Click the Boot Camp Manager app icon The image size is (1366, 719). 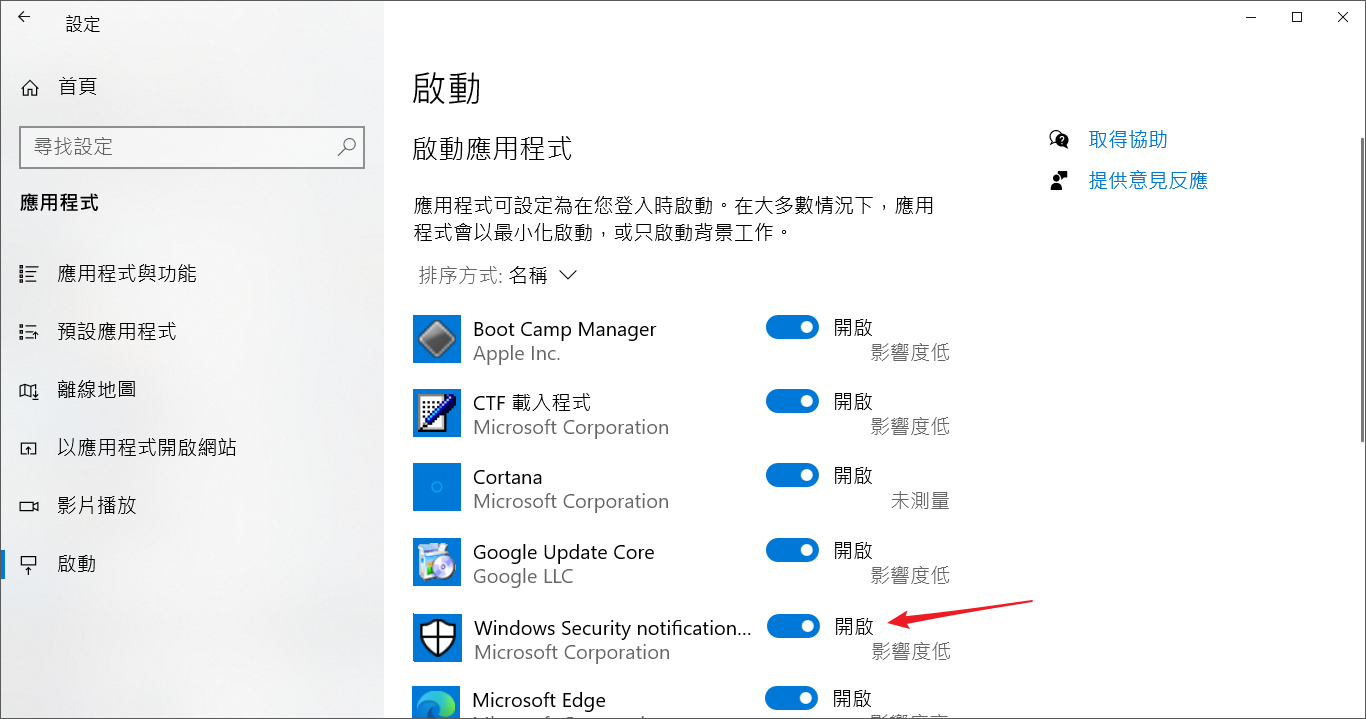pos(437,339)
